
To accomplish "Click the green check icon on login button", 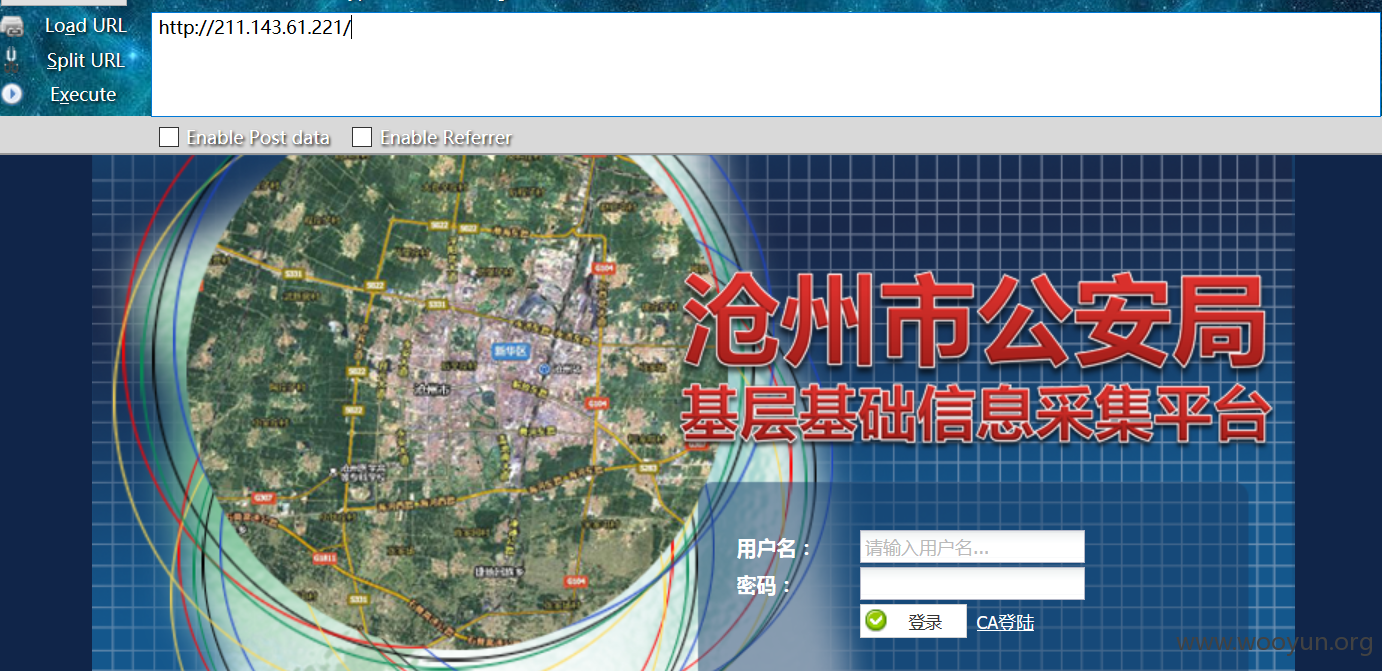I will pos(876,621).
